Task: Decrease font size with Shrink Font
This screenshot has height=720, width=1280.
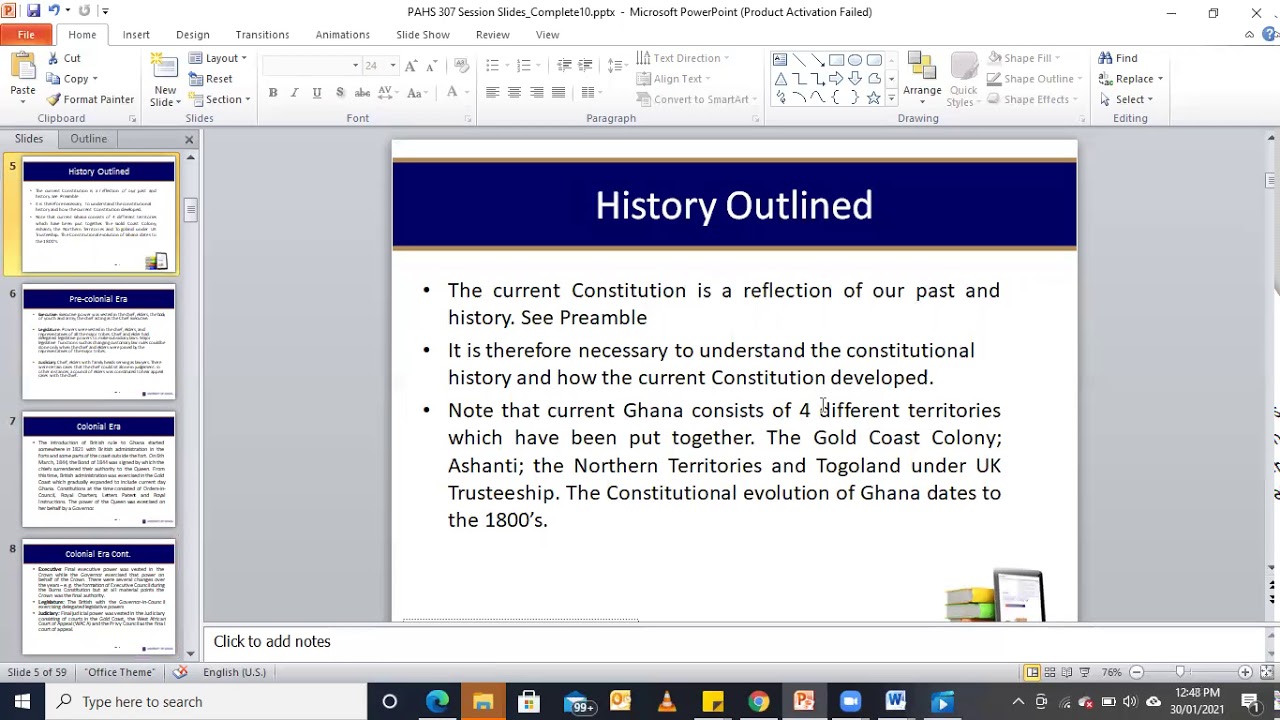Action: pos(432,66)
